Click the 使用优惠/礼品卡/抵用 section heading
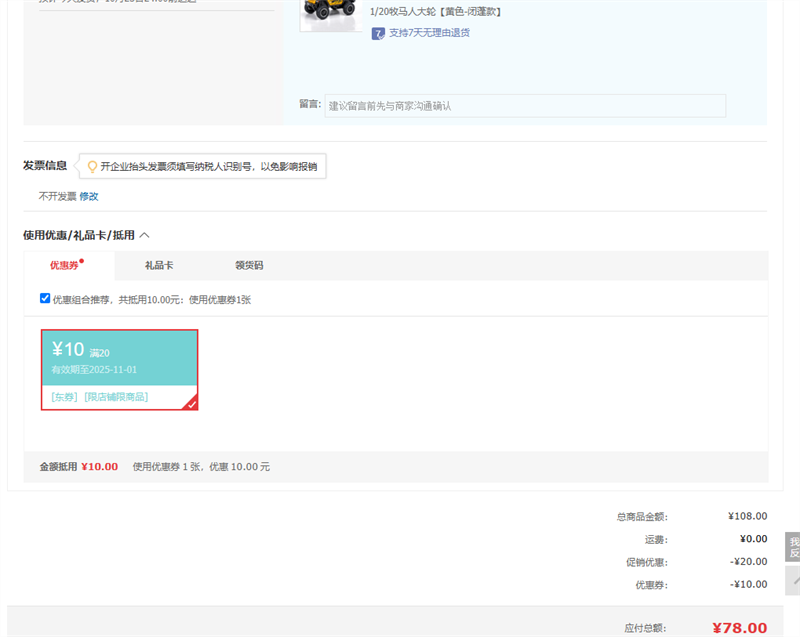The image size is (800, 637). click(78, 235)
